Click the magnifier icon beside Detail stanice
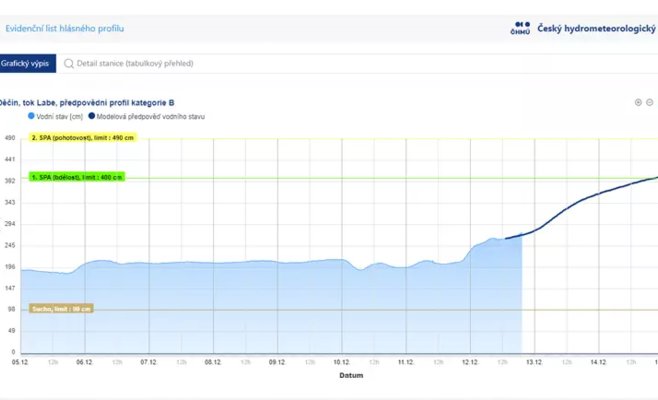Image resolution: width=658 pixels, height=400 pixels. pos(68,63)
